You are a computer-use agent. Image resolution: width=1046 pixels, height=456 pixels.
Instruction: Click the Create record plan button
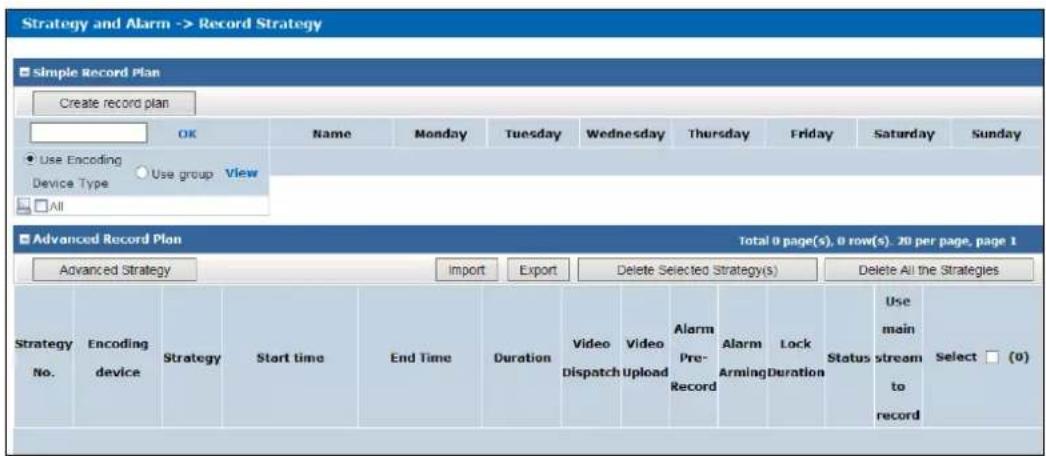click(x=114, y=103)
